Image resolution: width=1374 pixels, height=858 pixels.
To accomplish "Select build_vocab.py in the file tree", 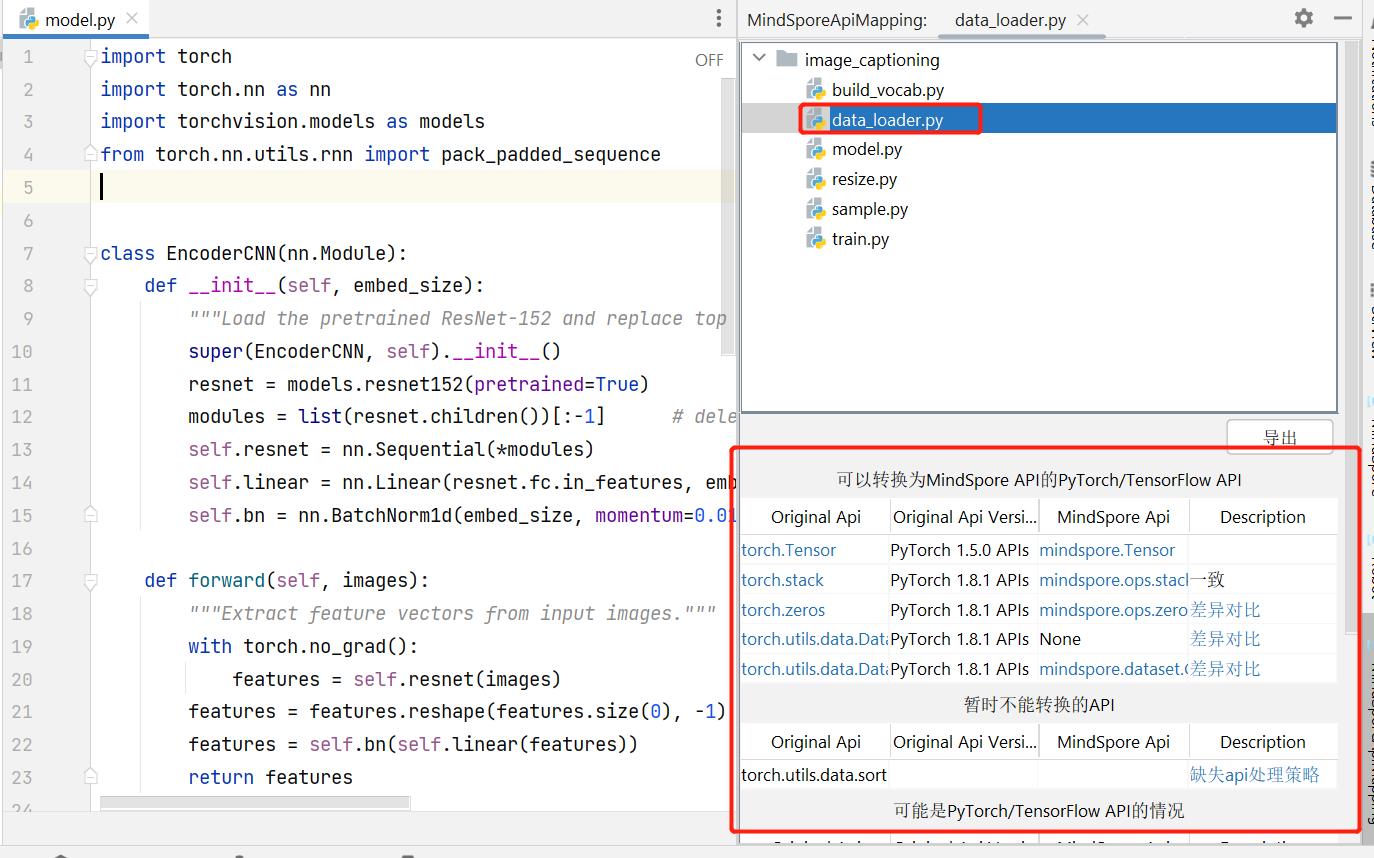I will coord(887,90).
